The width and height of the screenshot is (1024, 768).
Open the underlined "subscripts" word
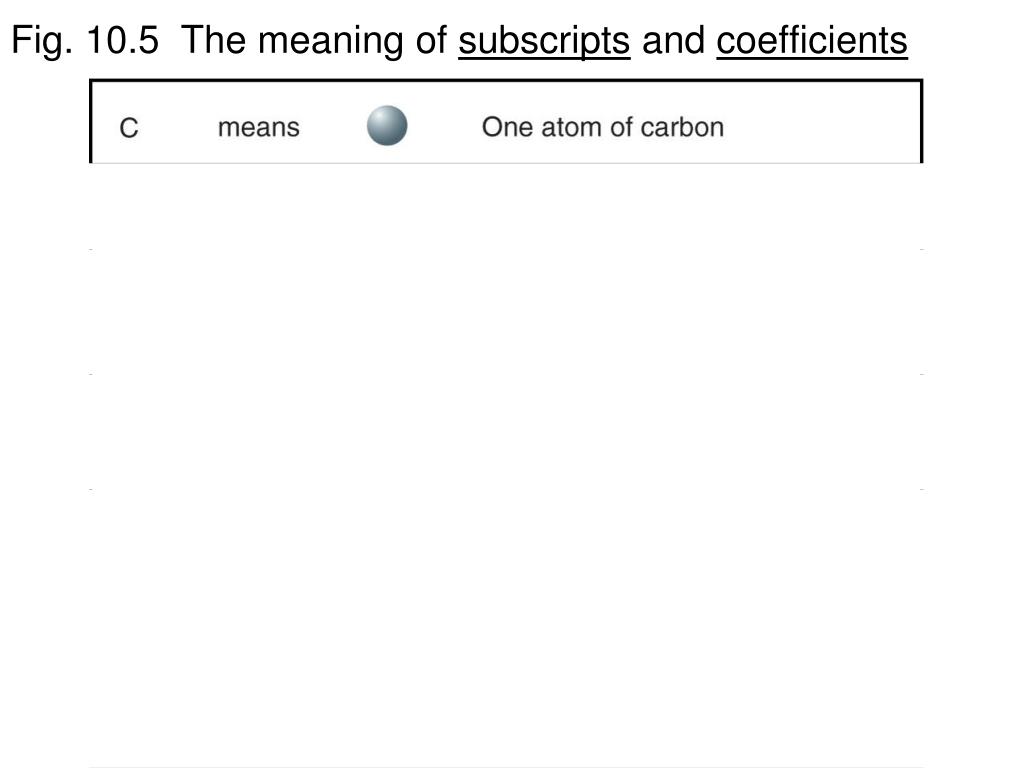pyautogui.click(x=544, y=40)
